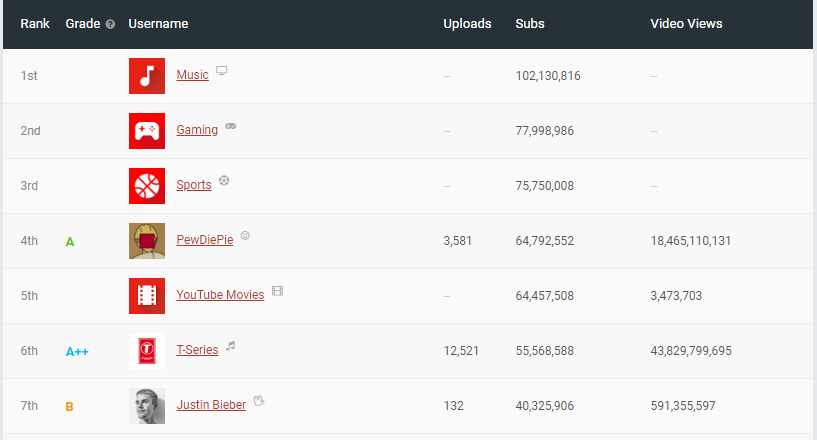Click the Justin Bieber profile photo
Image resolution: width=817 pixels, height=440 pixels.
[147, 406]
